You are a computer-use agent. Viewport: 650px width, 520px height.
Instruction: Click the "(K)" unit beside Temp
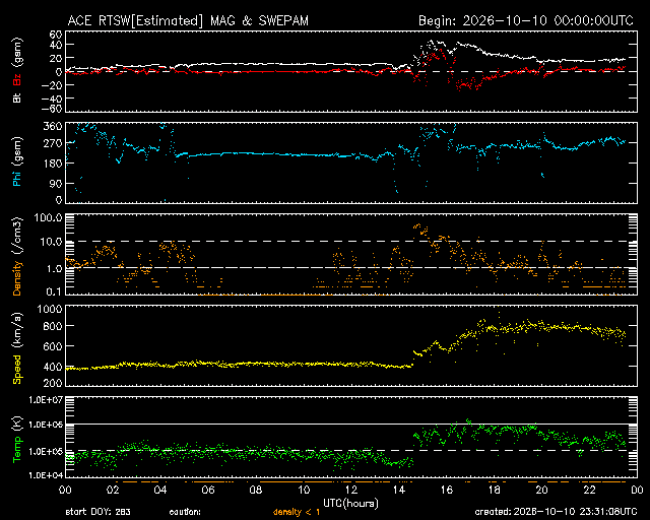pos(17,422)
